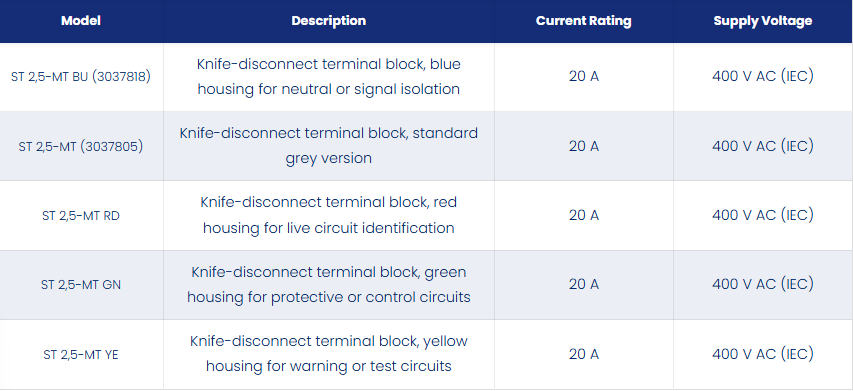Click the Supply Voltage column header

click(x=763, y=21)
